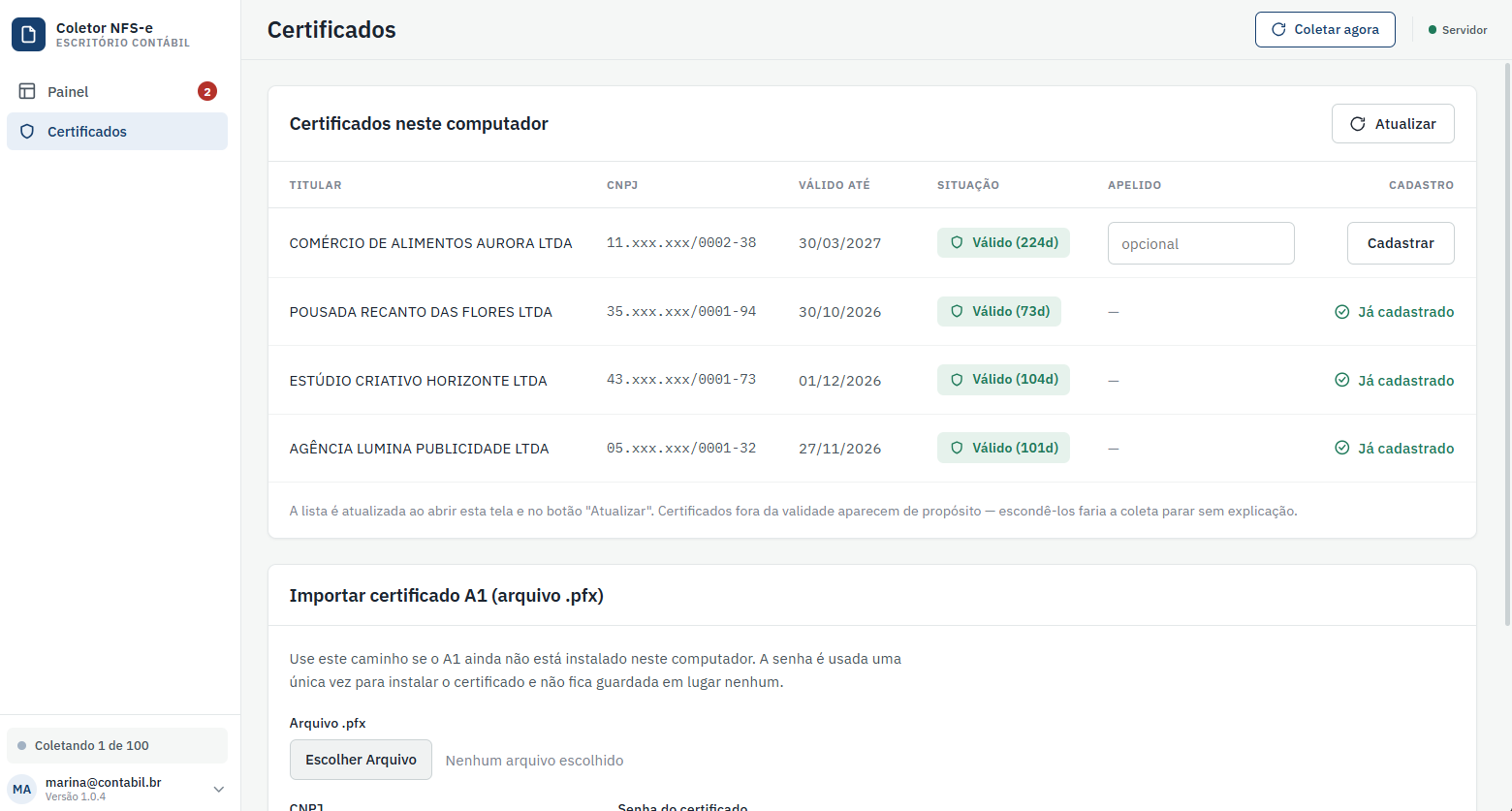
Task: Click the Coletor NFS-e document logo icon
Action: coord(28,35)
